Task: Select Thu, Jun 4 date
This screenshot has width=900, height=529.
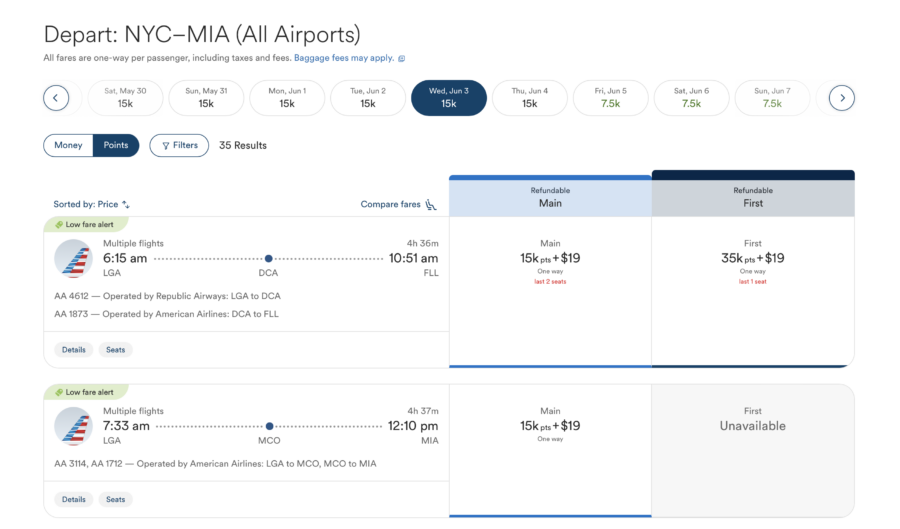Action: click(530, 98)
